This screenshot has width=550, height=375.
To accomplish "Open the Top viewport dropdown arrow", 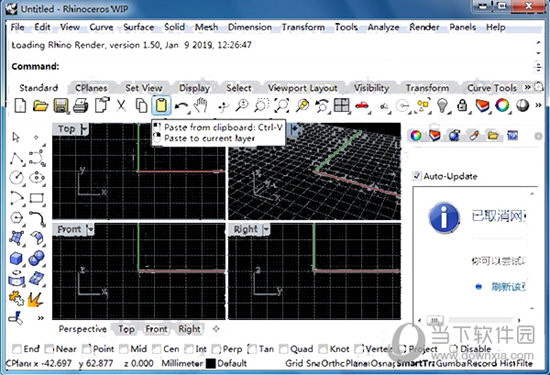I will click(83, 129).
